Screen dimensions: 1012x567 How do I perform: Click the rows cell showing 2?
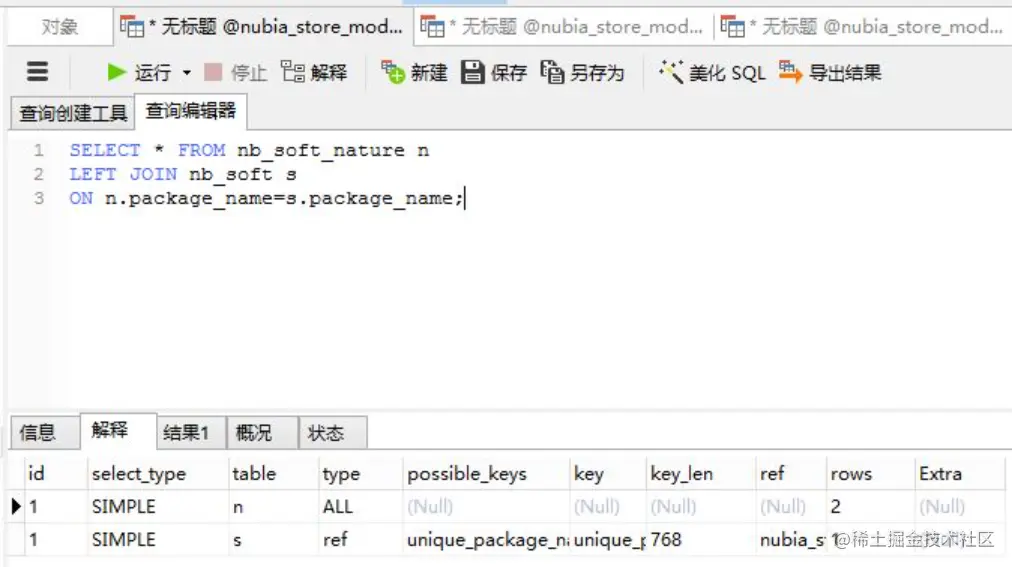[x=870, y=507]
